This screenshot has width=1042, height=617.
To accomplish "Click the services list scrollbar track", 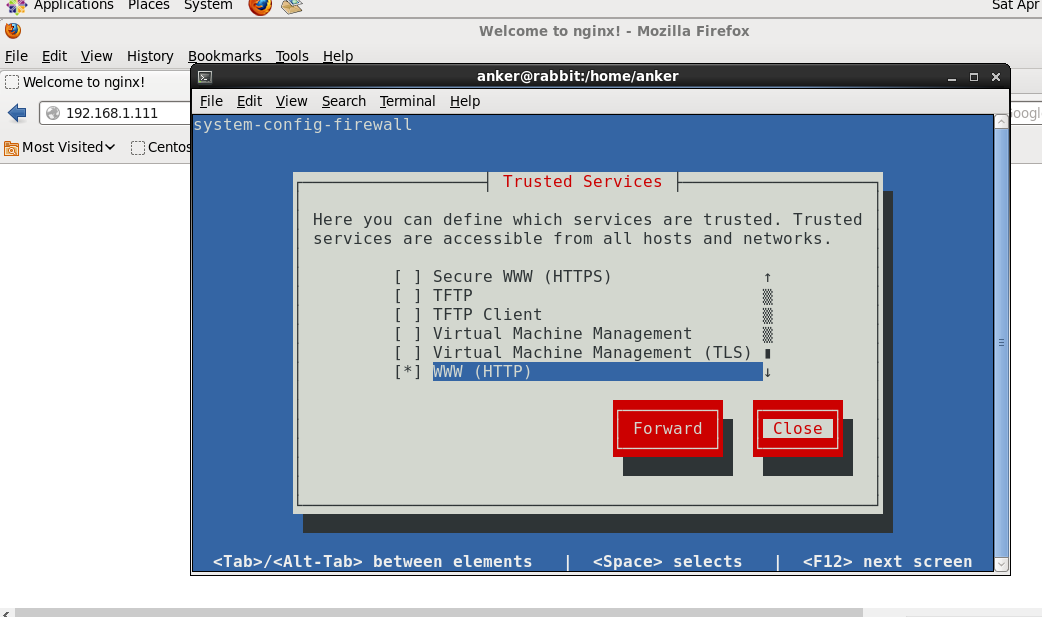I will 768,315.
